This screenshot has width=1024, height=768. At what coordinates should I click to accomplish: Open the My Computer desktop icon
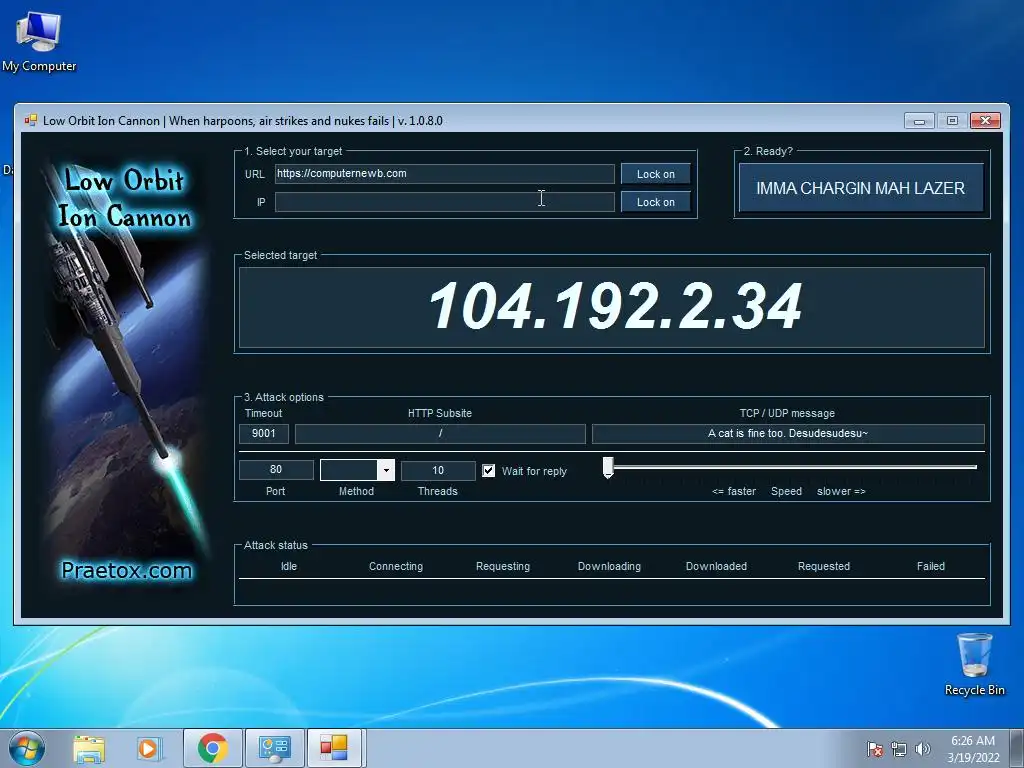click(x=39, y=42)
